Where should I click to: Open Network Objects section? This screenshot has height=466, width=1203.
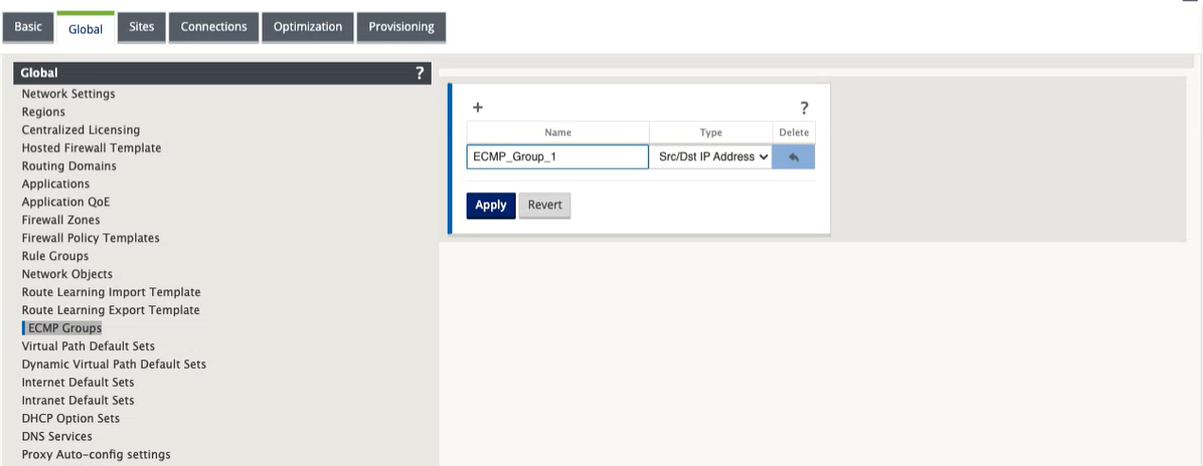[x=67, y=274]
